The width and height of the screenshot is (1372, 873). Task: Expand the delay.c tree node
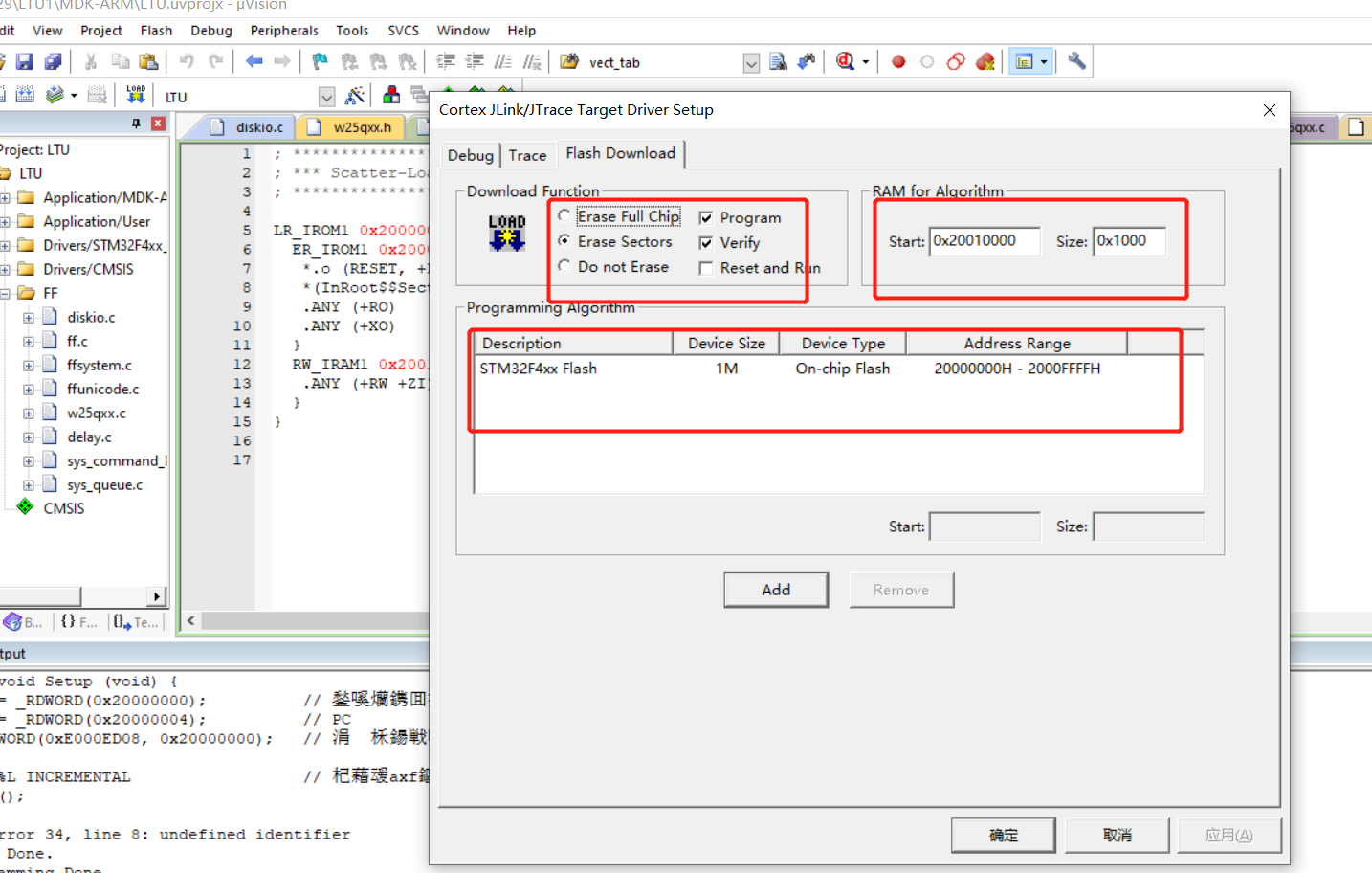click(29, 437)
